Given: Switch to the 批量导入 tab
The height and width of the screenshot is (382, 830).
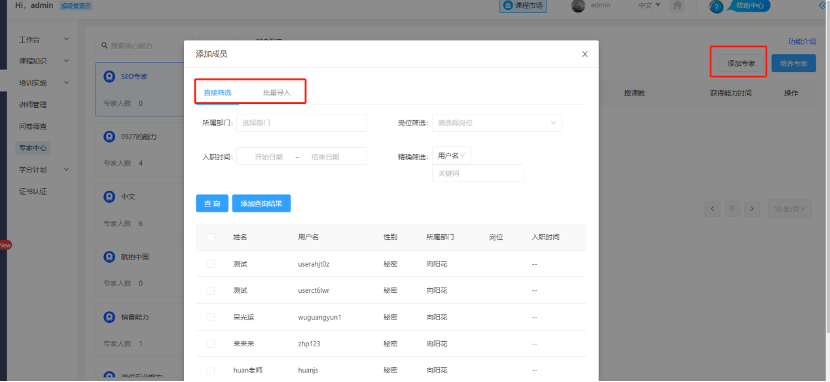Looking at the screenshot, I should pyautogui.click(x=277, y=93).
